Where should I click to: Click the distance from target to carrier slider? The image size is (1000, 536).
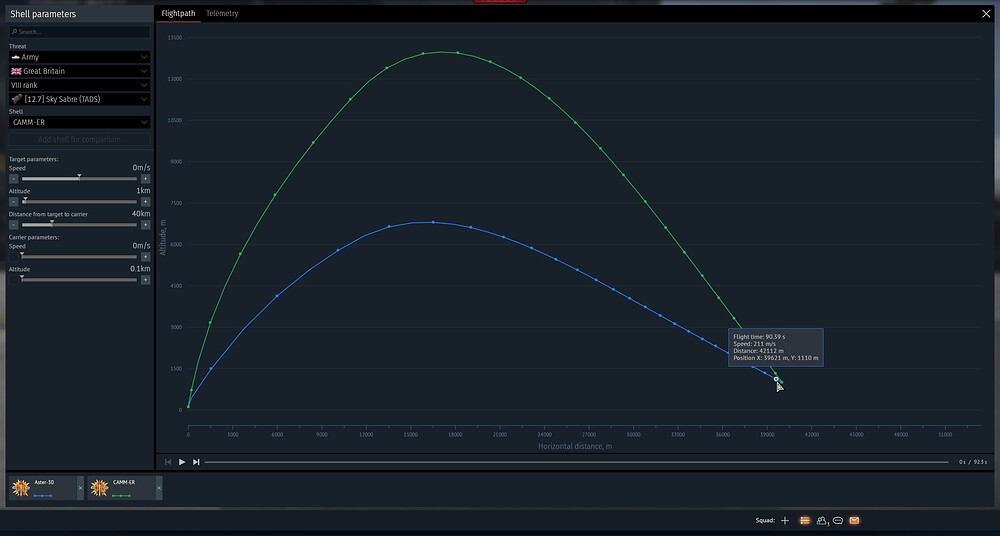click(x=79, y=225)
